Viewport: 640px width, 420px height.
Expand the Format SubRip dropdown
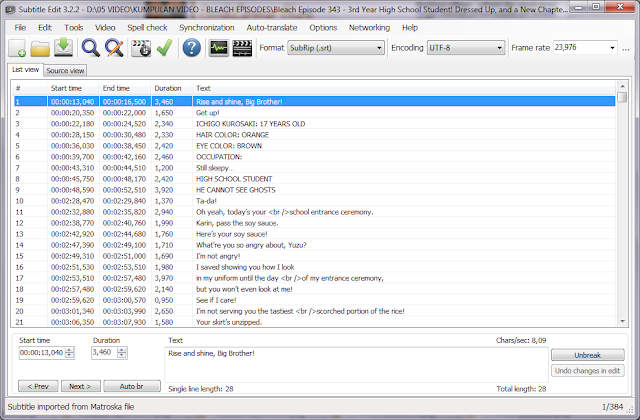[379, 48]
